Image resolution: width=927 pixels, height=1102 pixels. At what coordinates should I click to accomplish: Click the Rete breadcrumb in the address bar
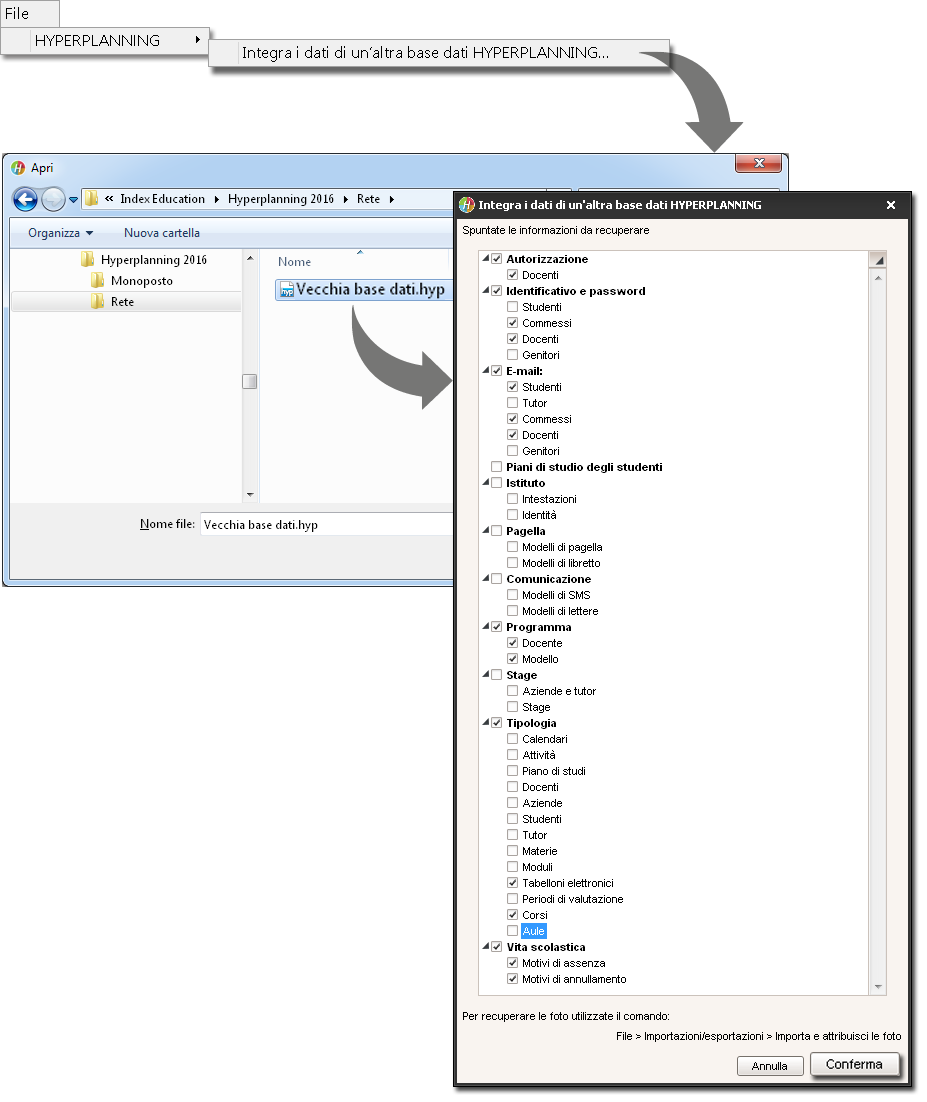(368, 200)
